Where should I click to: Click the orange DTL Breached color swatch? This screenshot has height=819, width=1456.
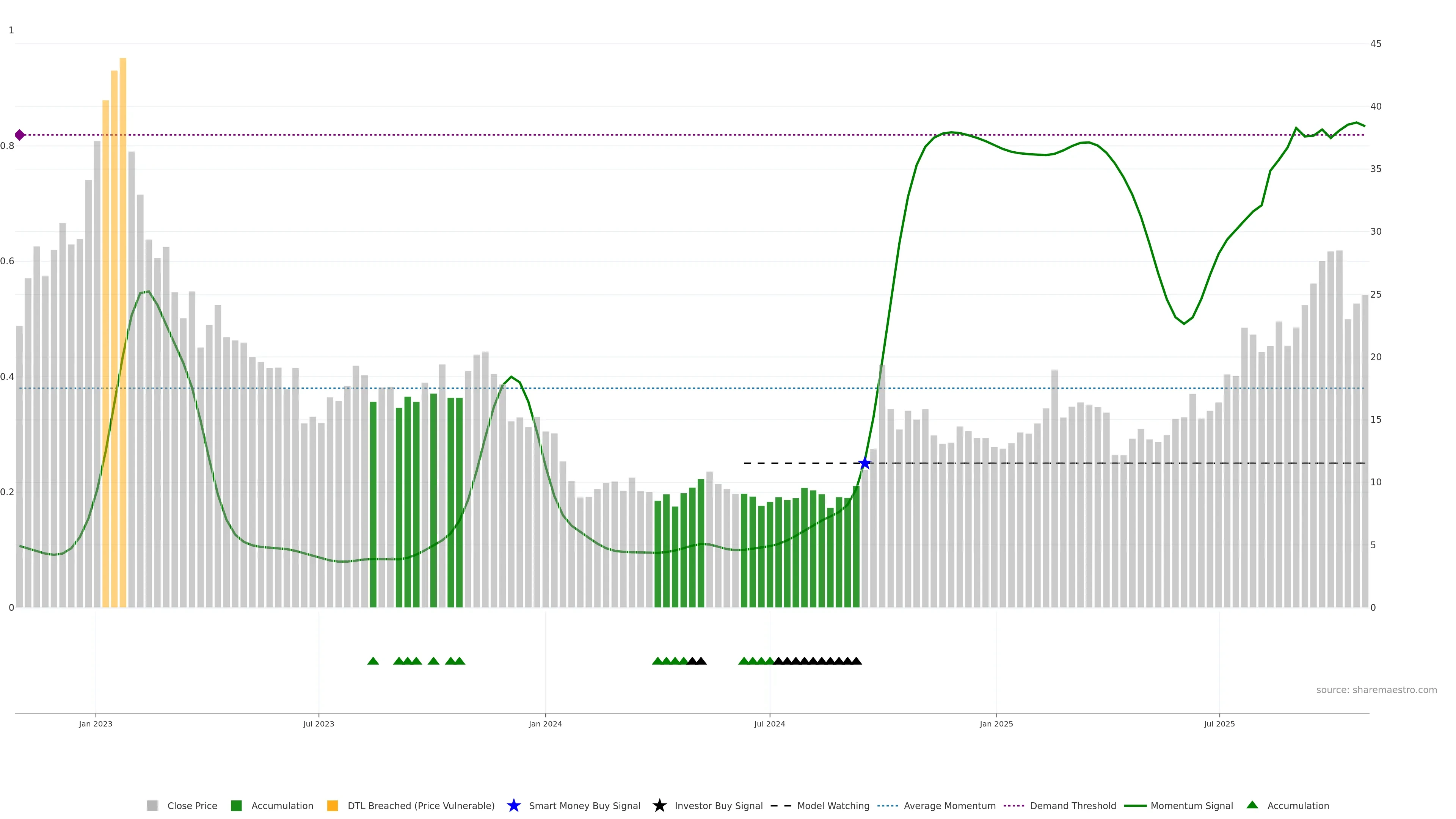click(x=333, y=805)
